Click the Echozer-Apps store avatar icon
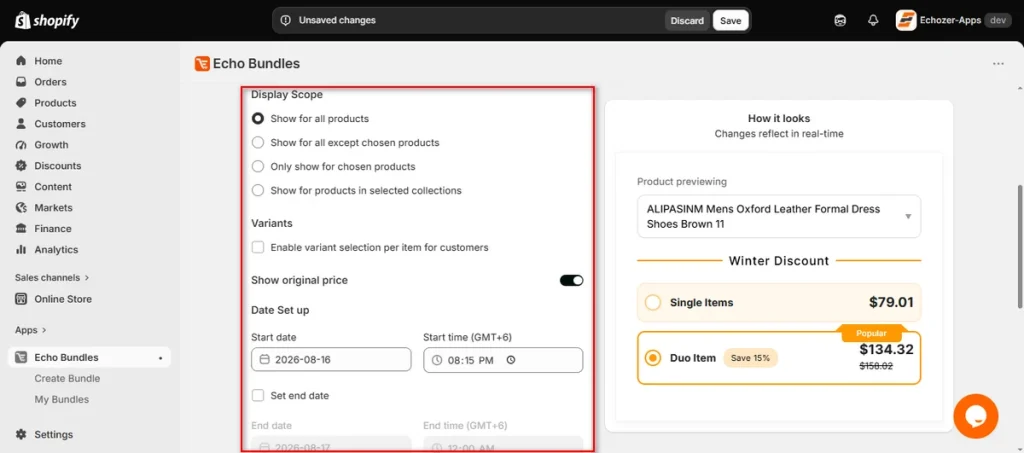Image resolution: width=1024 pixels, height=453 pixels. (906, 20)
